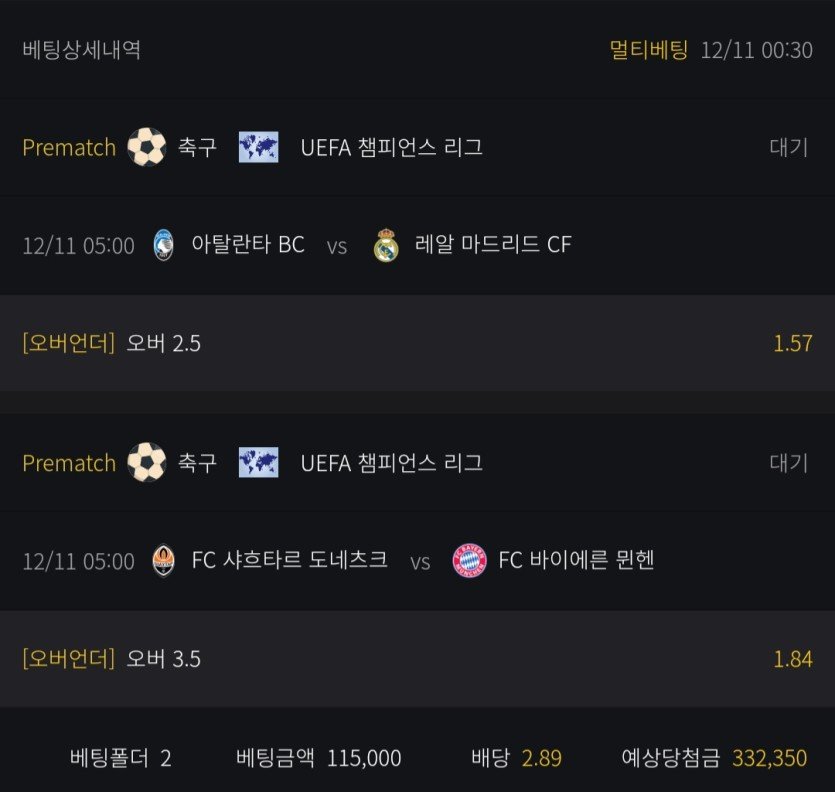The width and height of the screenshot is (835, 792).
Task: Click the combined 배당 2.89 odds
Action: (541, 758)
